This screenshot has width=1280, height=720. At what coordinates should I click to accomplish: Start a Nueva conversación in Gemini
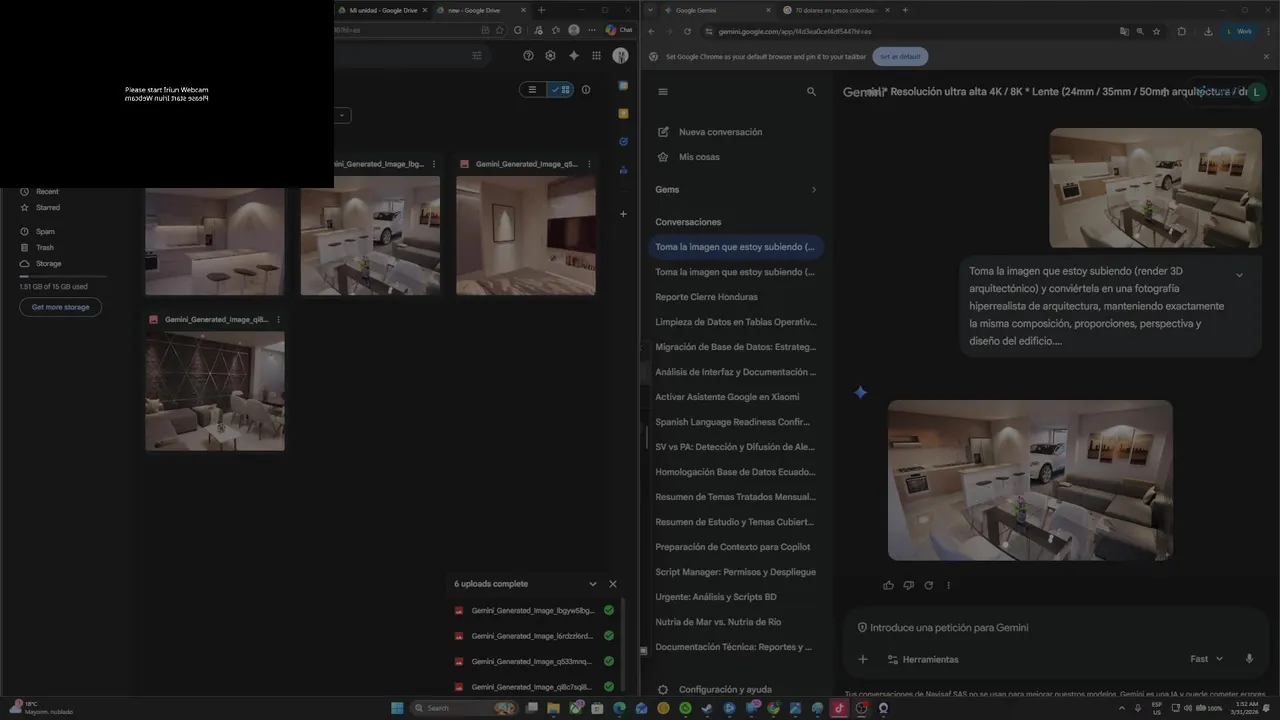coord(720,132)
